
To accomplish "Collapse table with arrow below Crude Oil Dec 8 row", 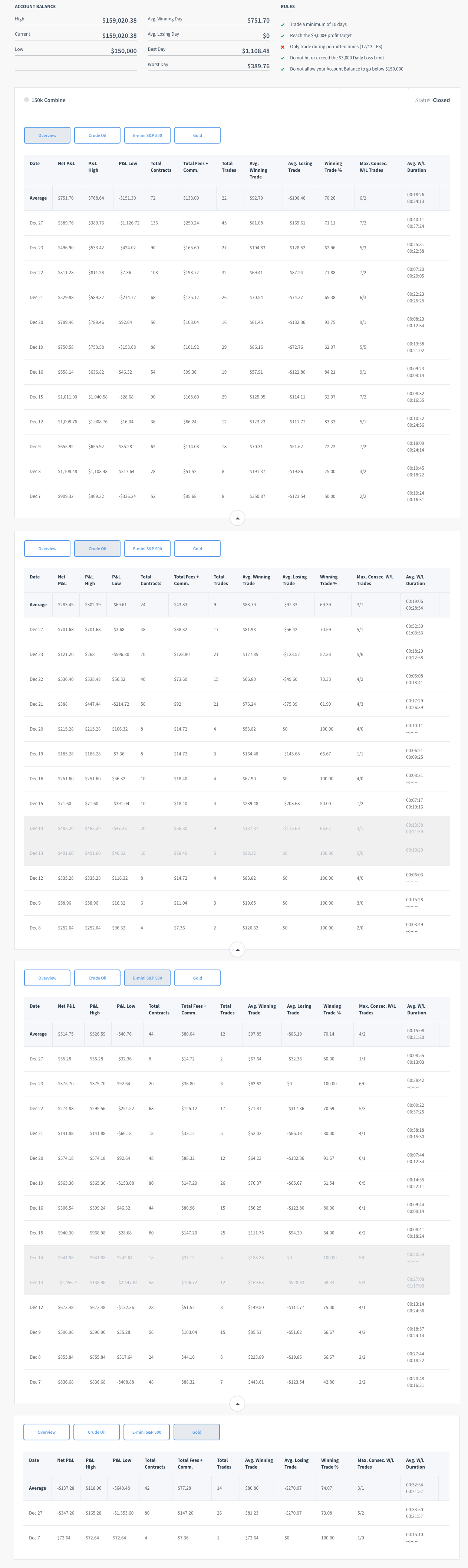I will pyautogui.click(x=237, y=949).
